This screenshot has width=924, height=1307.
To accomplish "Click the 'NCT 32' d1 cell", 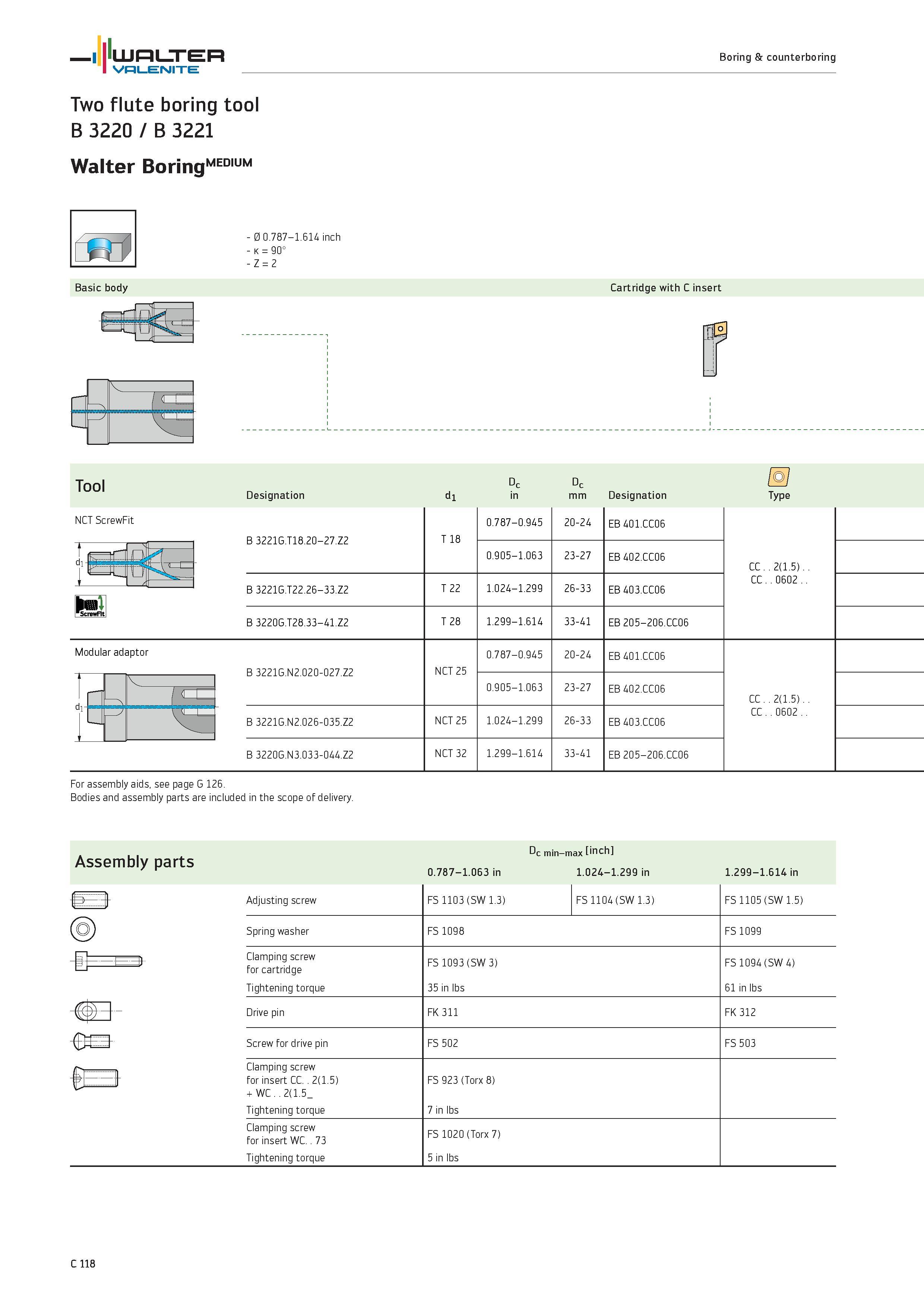I will point(450,753).
